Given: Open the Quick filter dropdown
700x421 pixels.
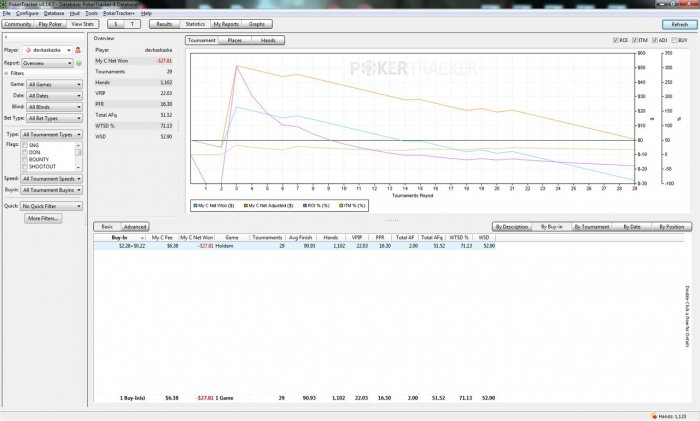Looking at the screenshot, I should point(53,205).
